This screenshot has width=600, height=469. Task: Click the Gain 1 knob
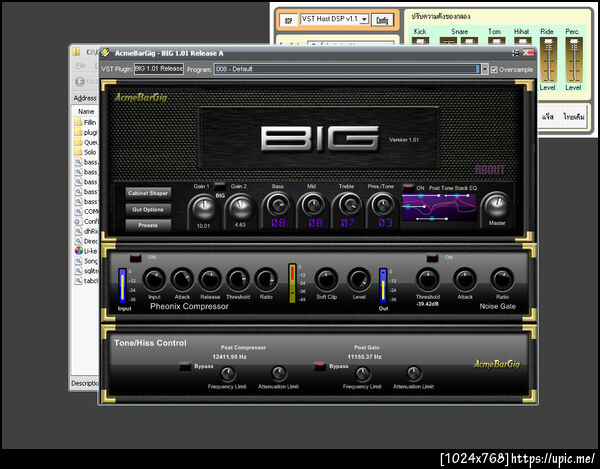(x=204, y=207)
